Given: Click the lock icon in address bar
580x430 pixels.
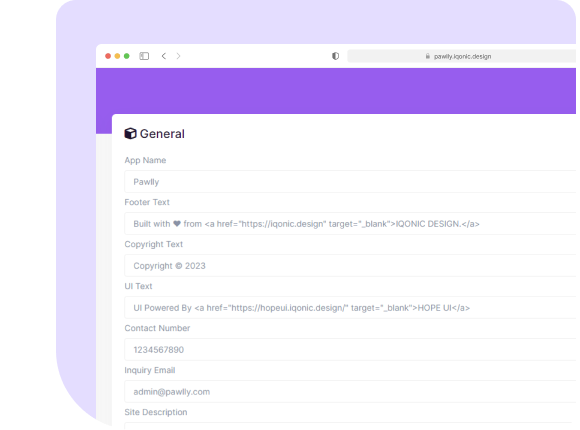Looking at the screenshot, I should click(428, 56).
